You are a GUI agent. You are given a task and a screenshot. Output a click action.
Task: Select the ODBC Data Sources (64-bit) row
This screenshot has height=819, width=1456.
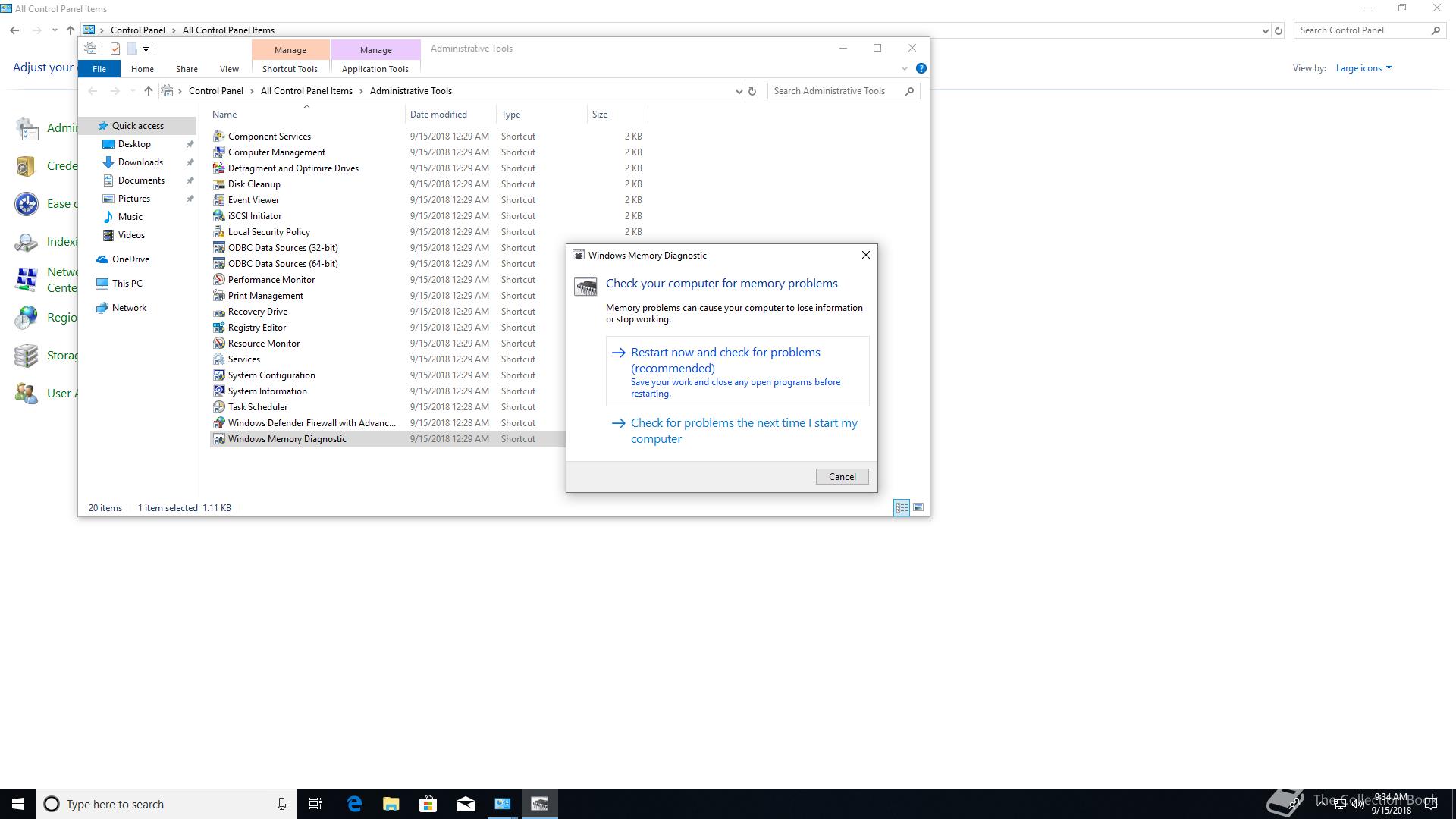click(x=388, y=264)
